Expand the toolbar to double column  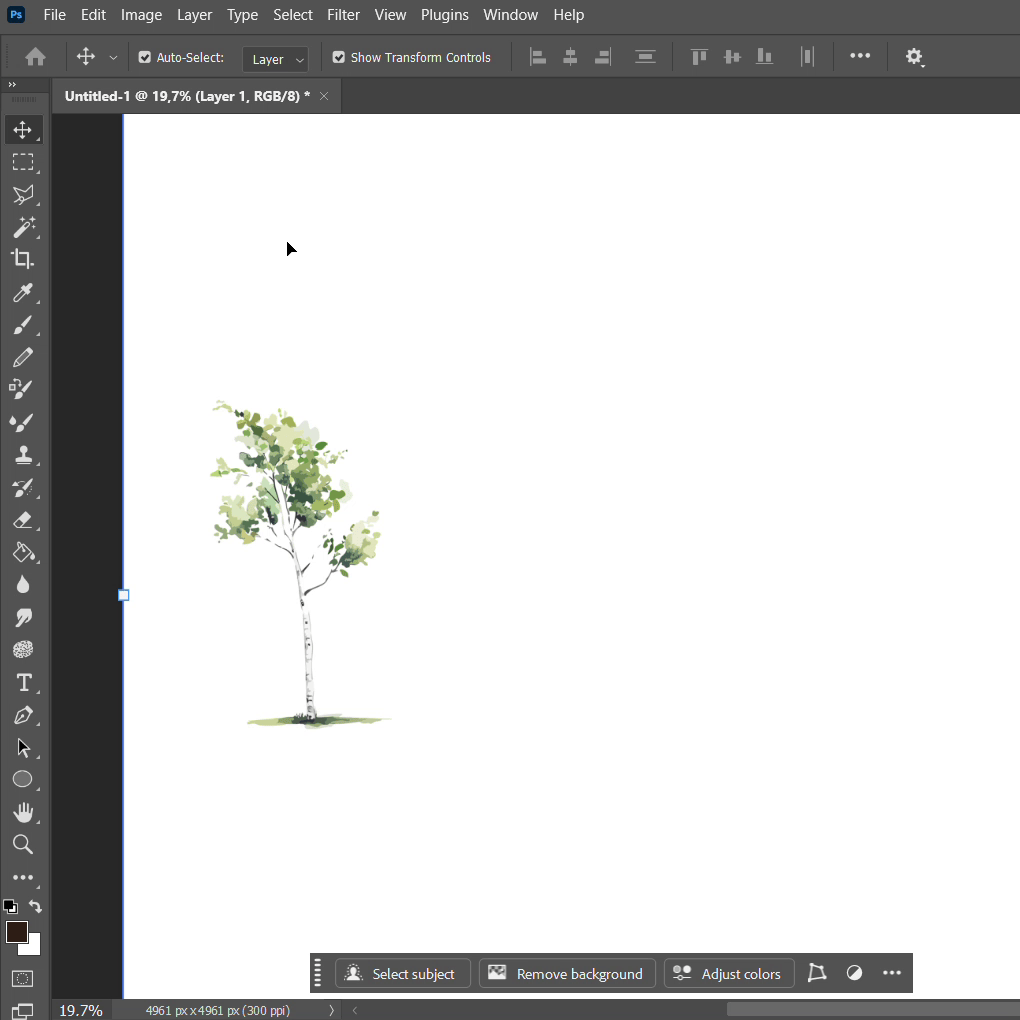click(12, 85)
